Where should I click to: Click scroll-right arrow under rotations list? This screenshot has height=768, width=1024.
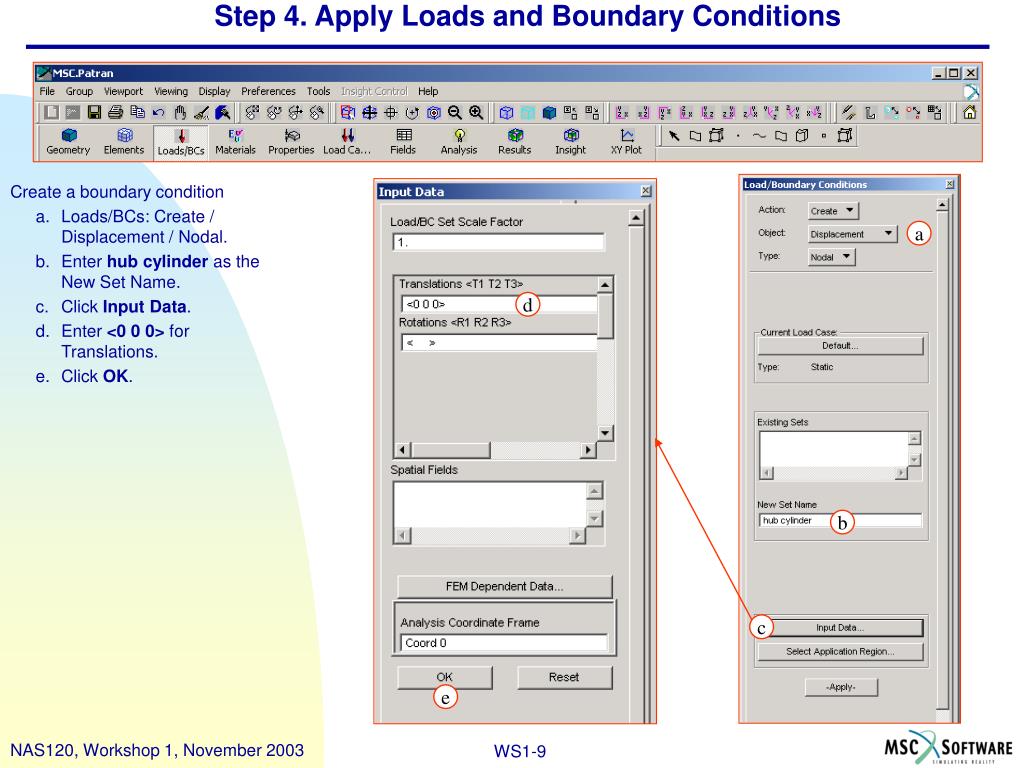588,449
